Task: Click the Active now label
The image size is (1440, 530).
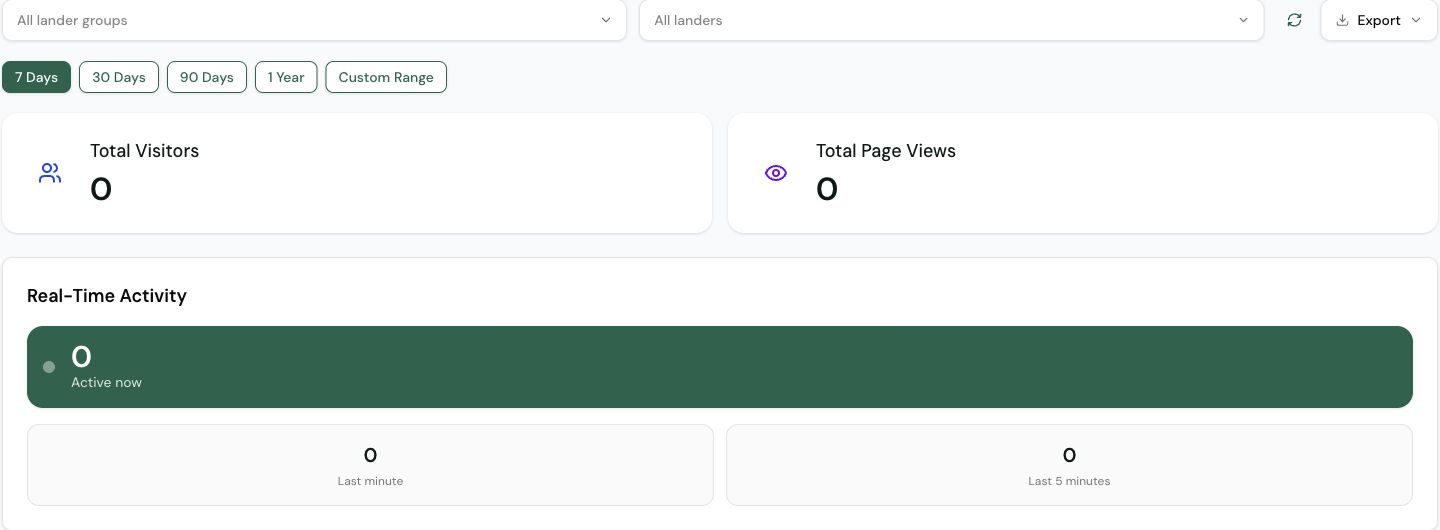Action: [106, 383]
